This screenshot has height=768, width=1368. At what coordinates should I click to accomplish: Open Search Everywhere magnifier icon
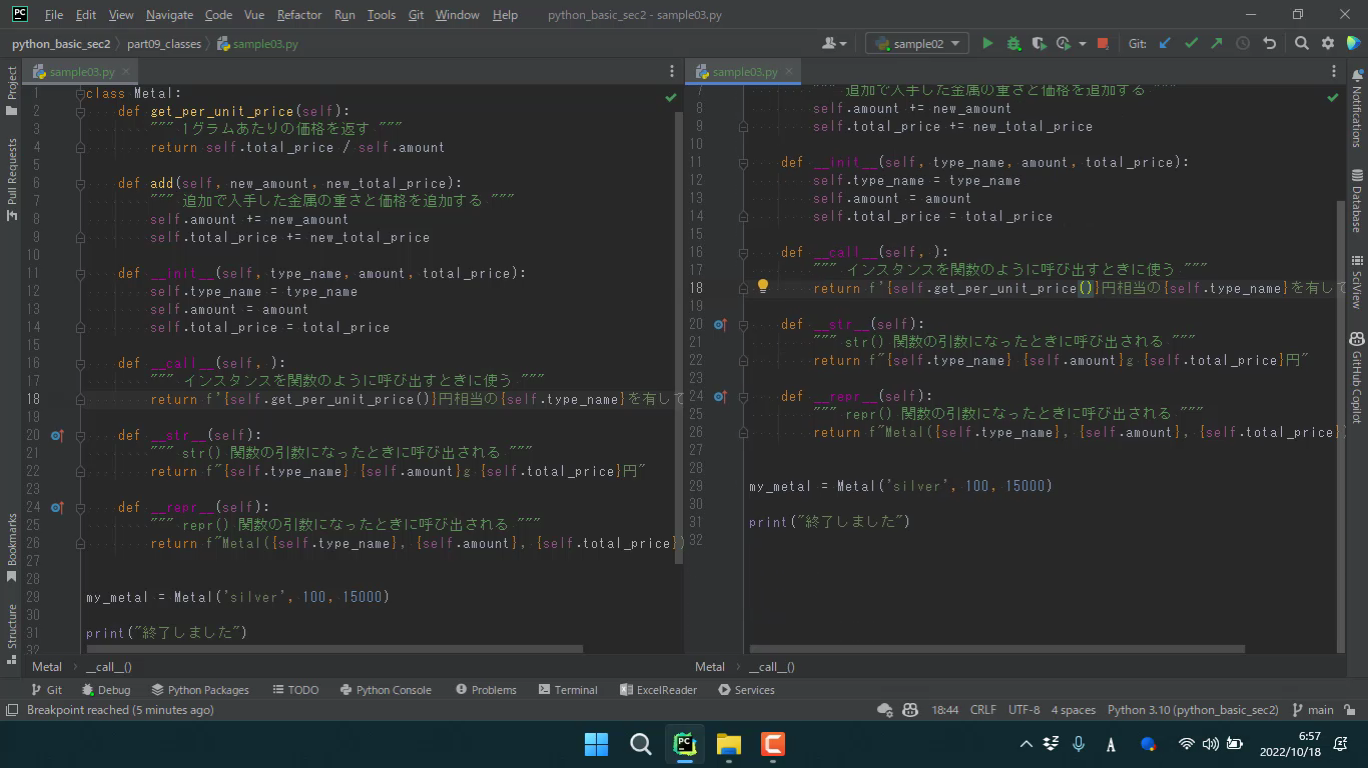pos(1301,44)
